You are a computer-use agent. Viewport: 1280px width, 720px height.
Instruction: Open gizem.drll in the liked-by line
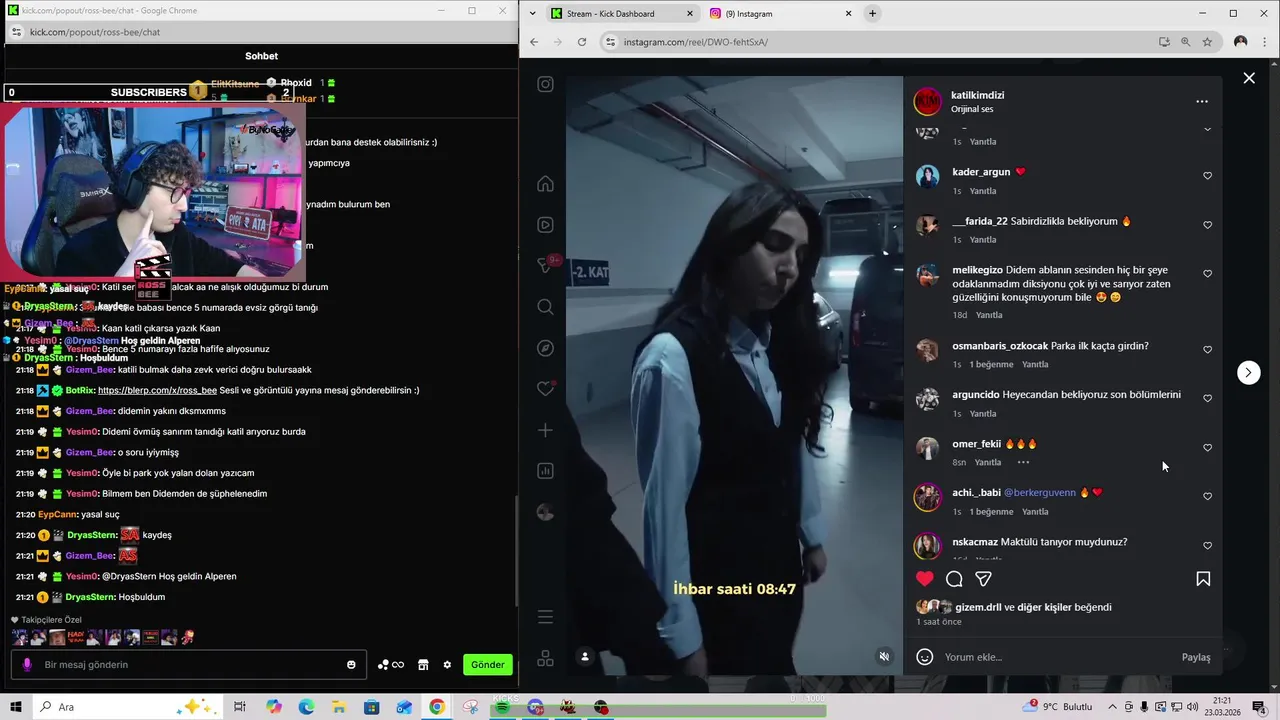pyautogui.click(x=978, y=607)
